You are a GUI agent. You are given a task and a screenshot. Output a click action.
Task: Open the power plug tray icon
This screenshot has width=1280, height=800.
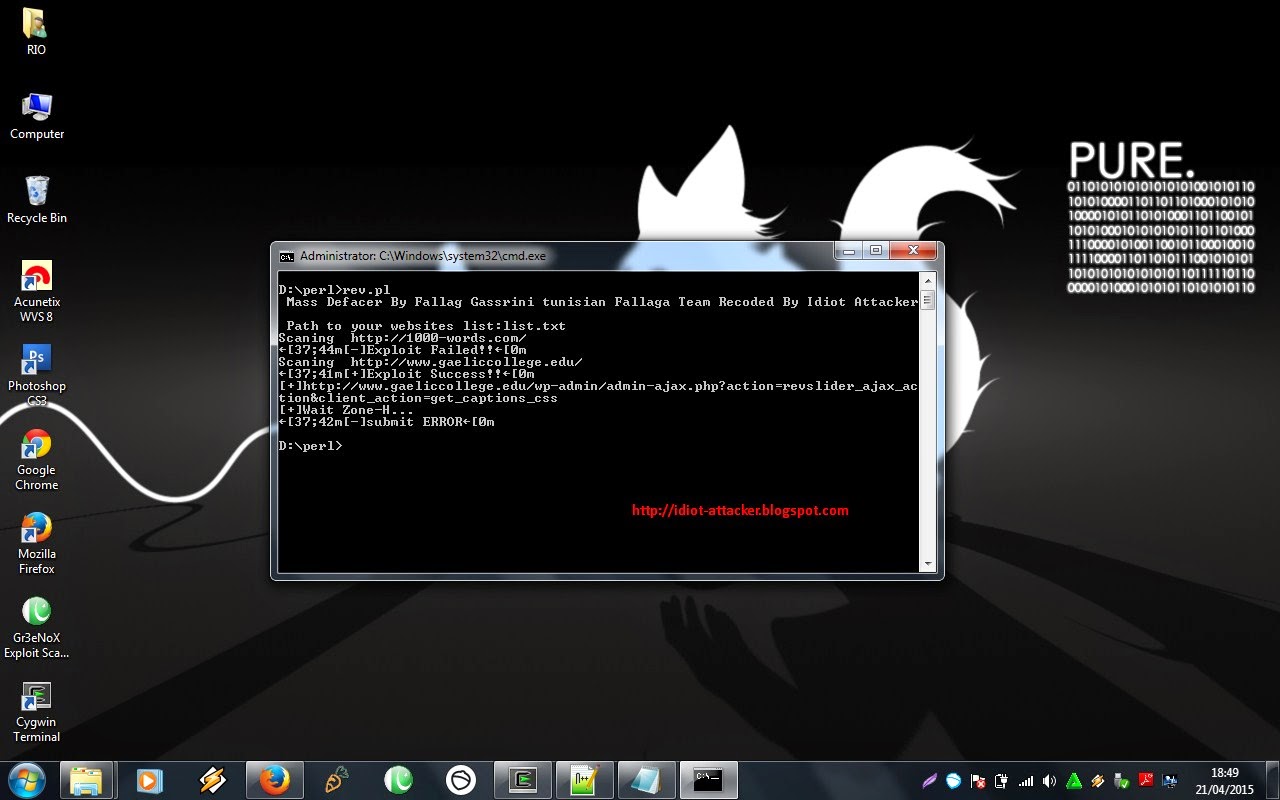coord(1002,780)
